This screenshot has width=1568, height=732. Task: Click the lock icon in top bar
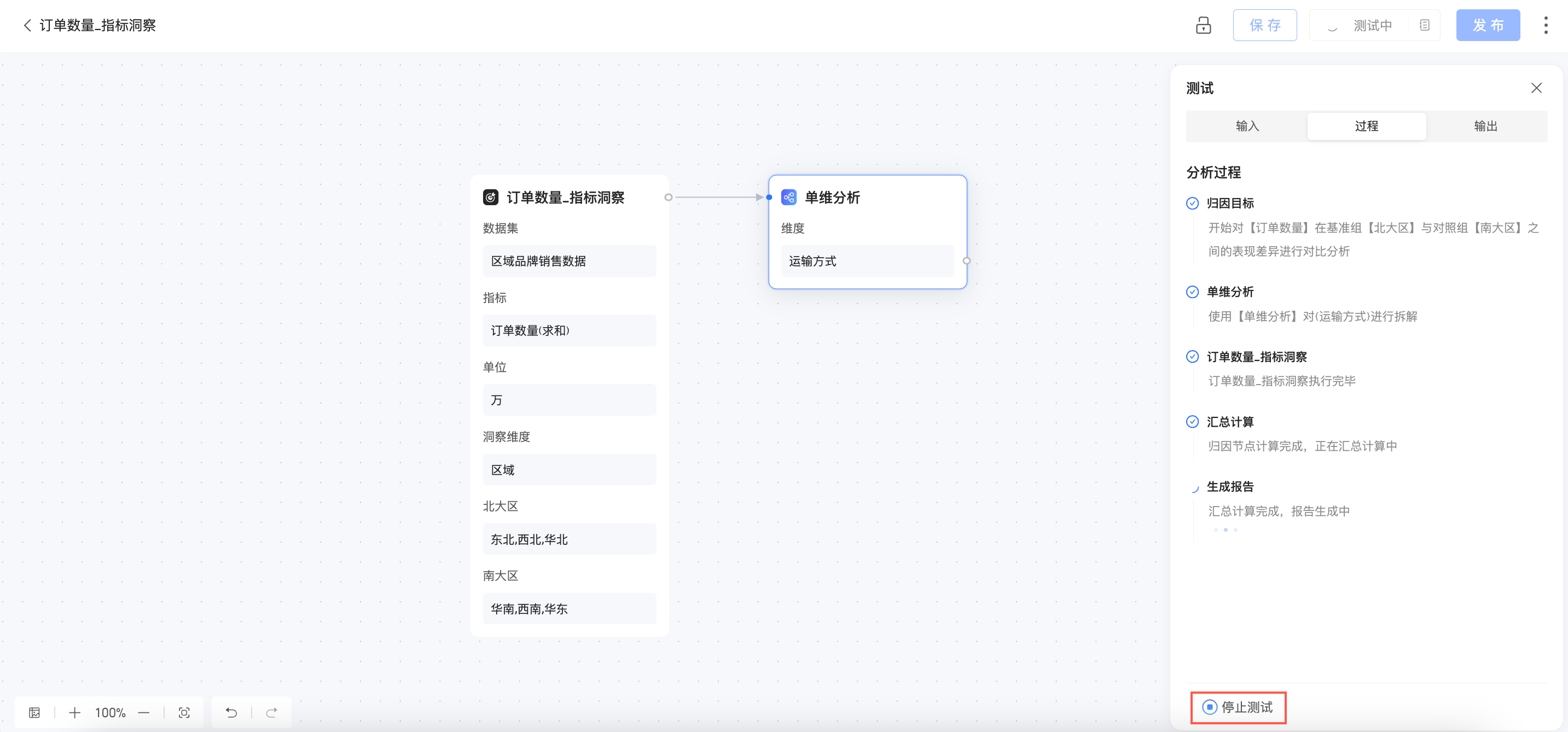pos(1203,25)
